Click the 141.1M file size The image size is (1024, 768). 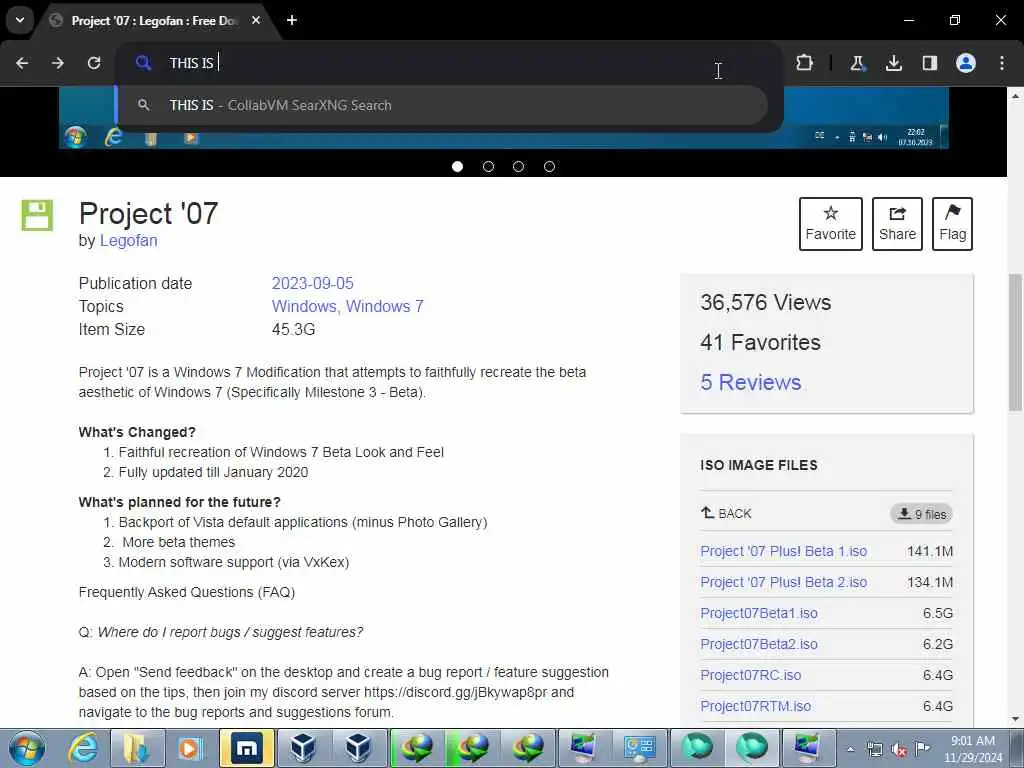click(930, 551)
